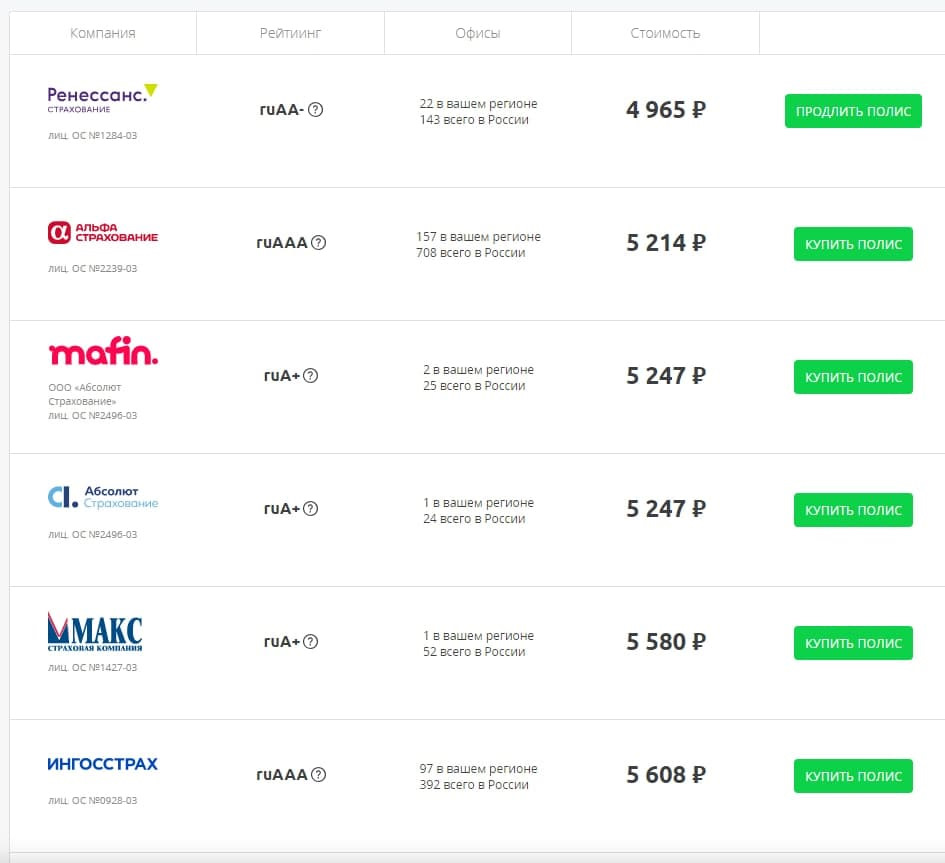
Task: Open the rating hint icon for Ингосстрах
Action: point(319,775)
